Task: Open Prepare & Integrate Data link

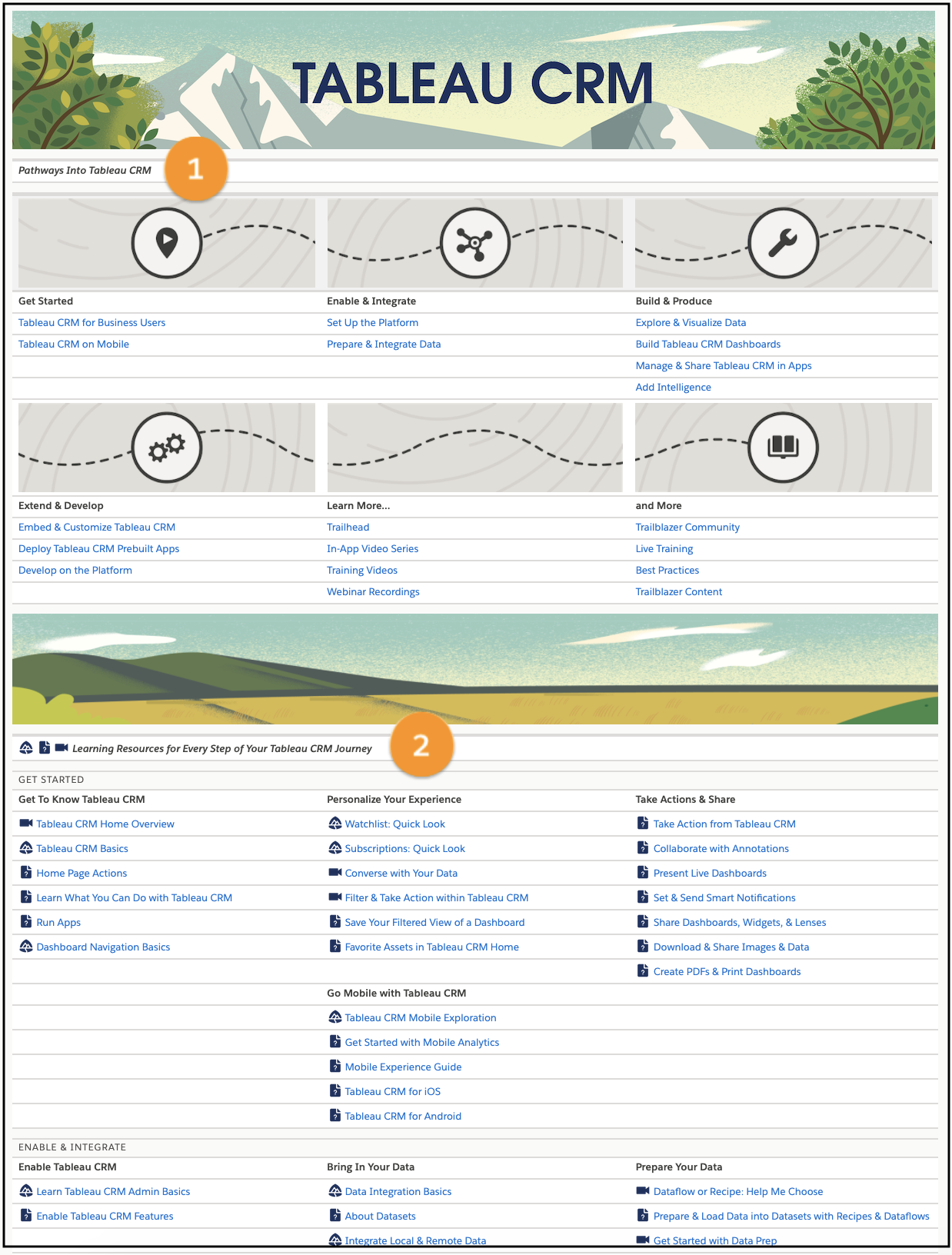Action: tap(384, 345)
